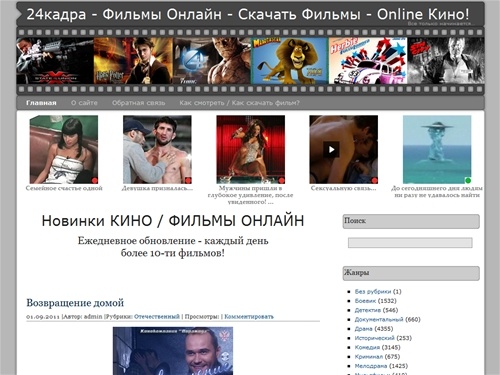Click the Комментировать link
Screen dimensions: 500x375
click(x=249, y=317)
